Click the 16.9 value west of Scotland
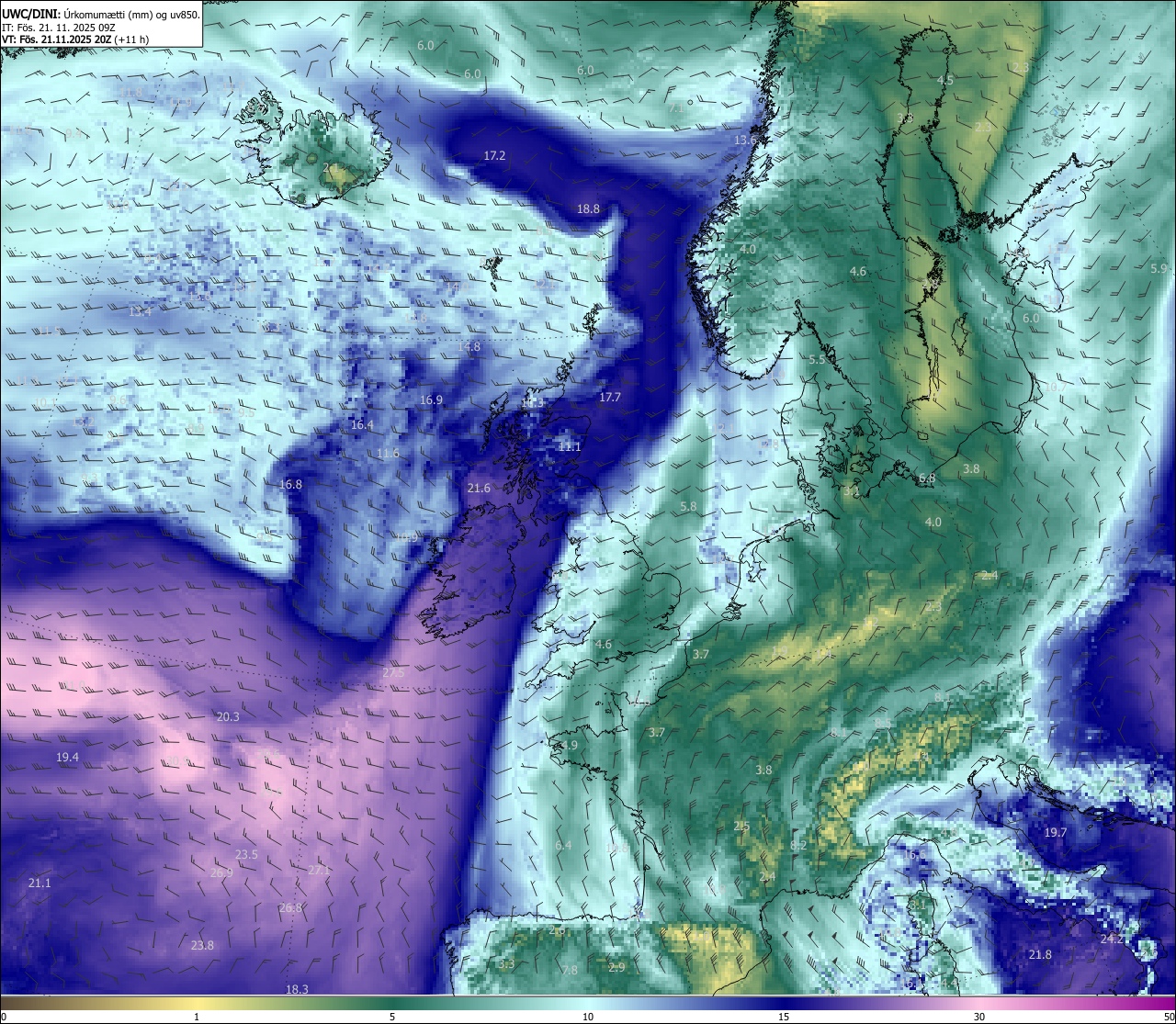The height and width of the screenshot is (1024, 1176). click(x=431, y=400)
